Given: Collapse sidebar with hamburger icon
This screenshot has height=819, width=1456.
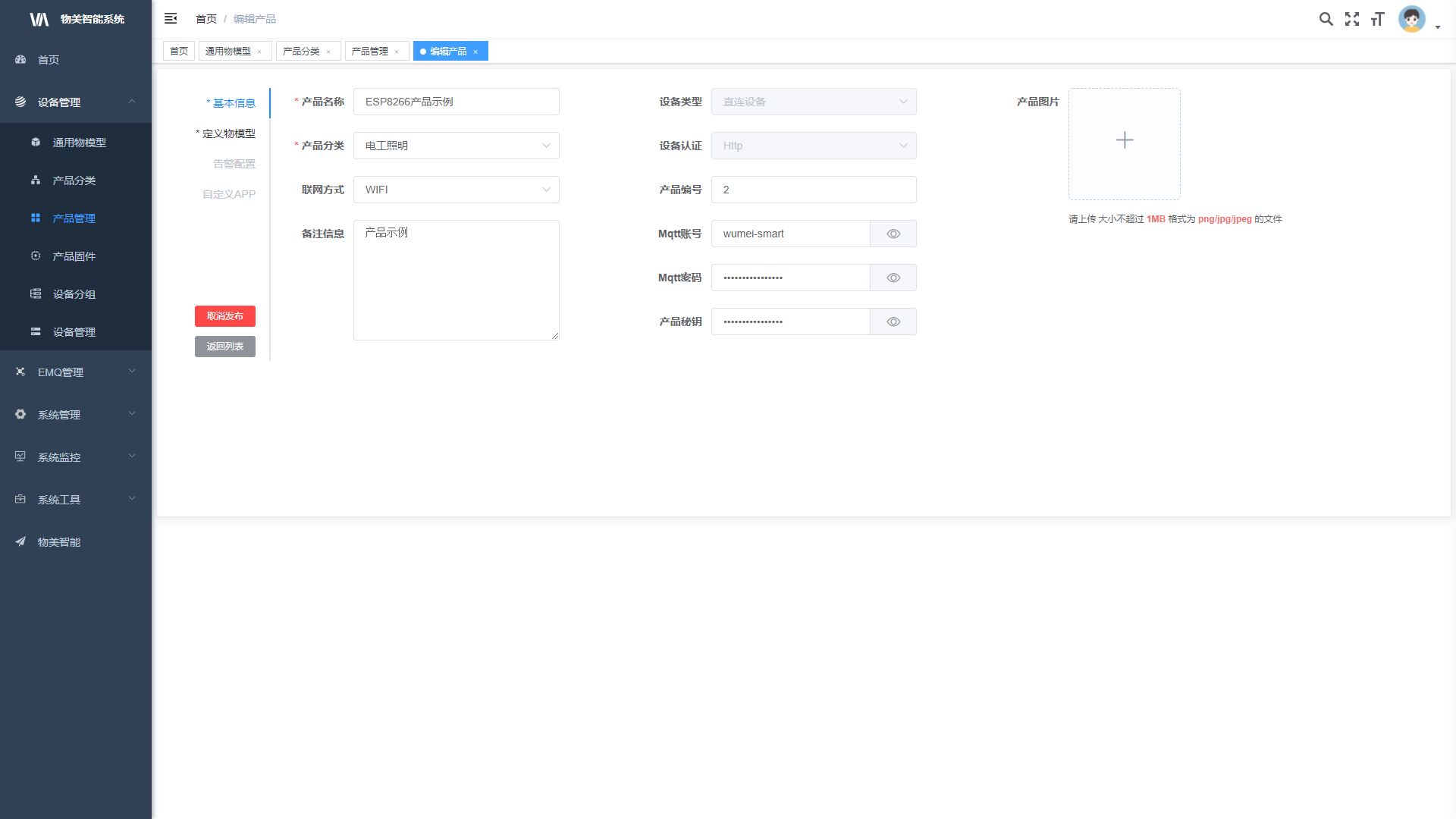Looking at the screenshot, I should pos(171,18).
